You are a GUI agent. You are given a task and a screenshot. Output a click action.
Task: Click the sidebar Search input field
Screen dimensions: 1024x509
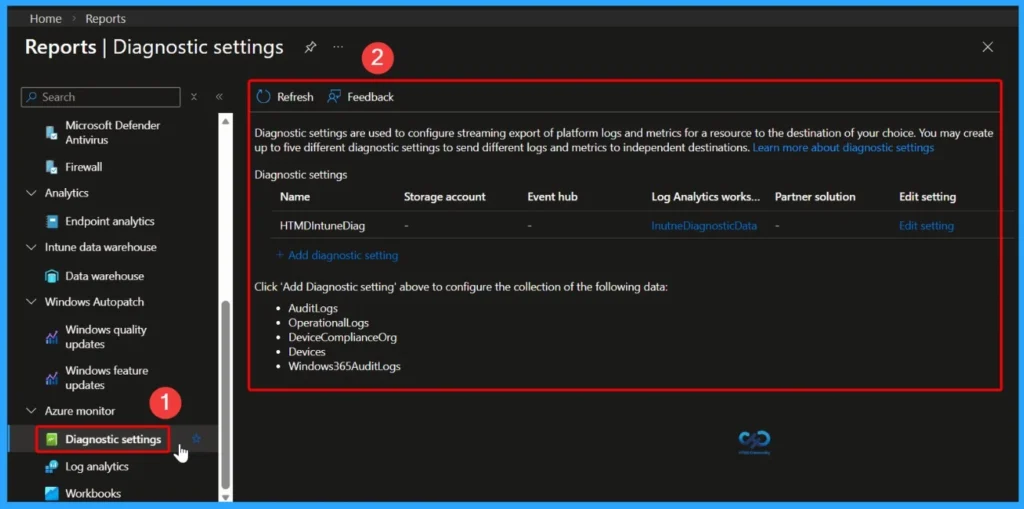[x=101, y=97]
